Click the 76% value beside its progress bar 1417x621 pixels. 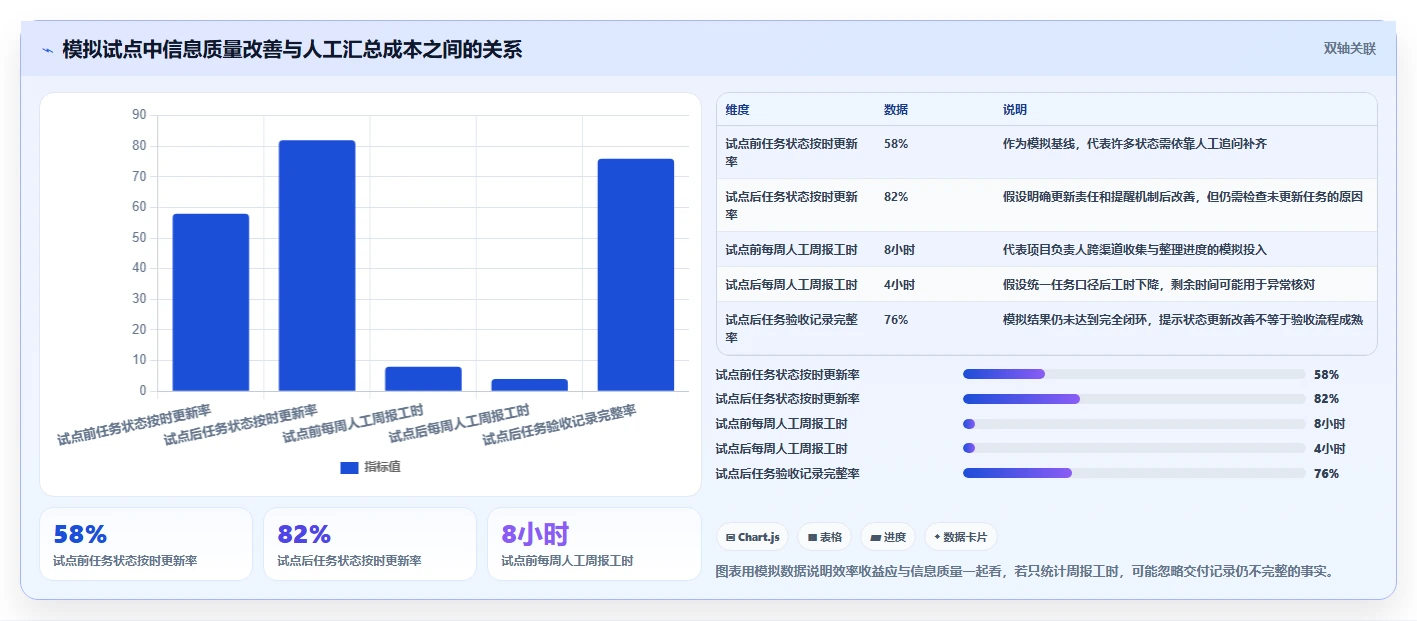point(1326,474)
